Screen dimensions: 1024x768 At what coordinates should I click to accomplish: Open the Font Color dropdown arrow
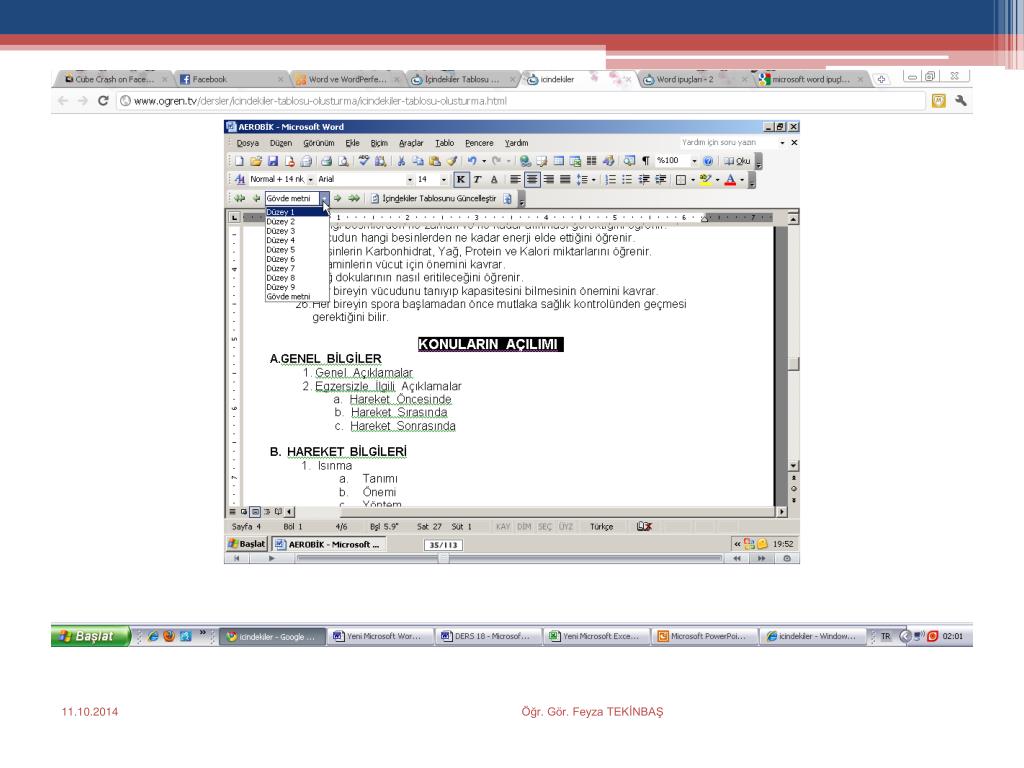pos(743,180)
